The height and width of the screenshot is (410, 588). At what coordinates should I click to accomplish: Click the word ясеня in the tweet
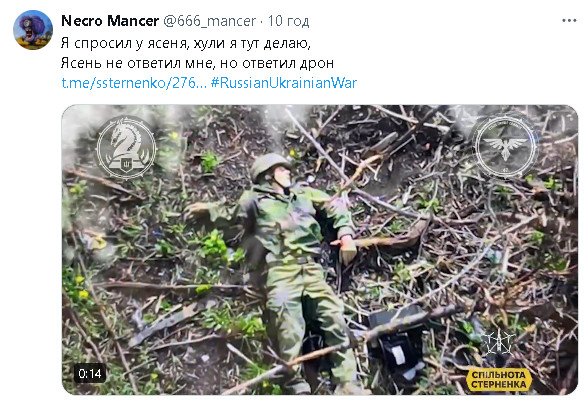click(x=166, y=44)
